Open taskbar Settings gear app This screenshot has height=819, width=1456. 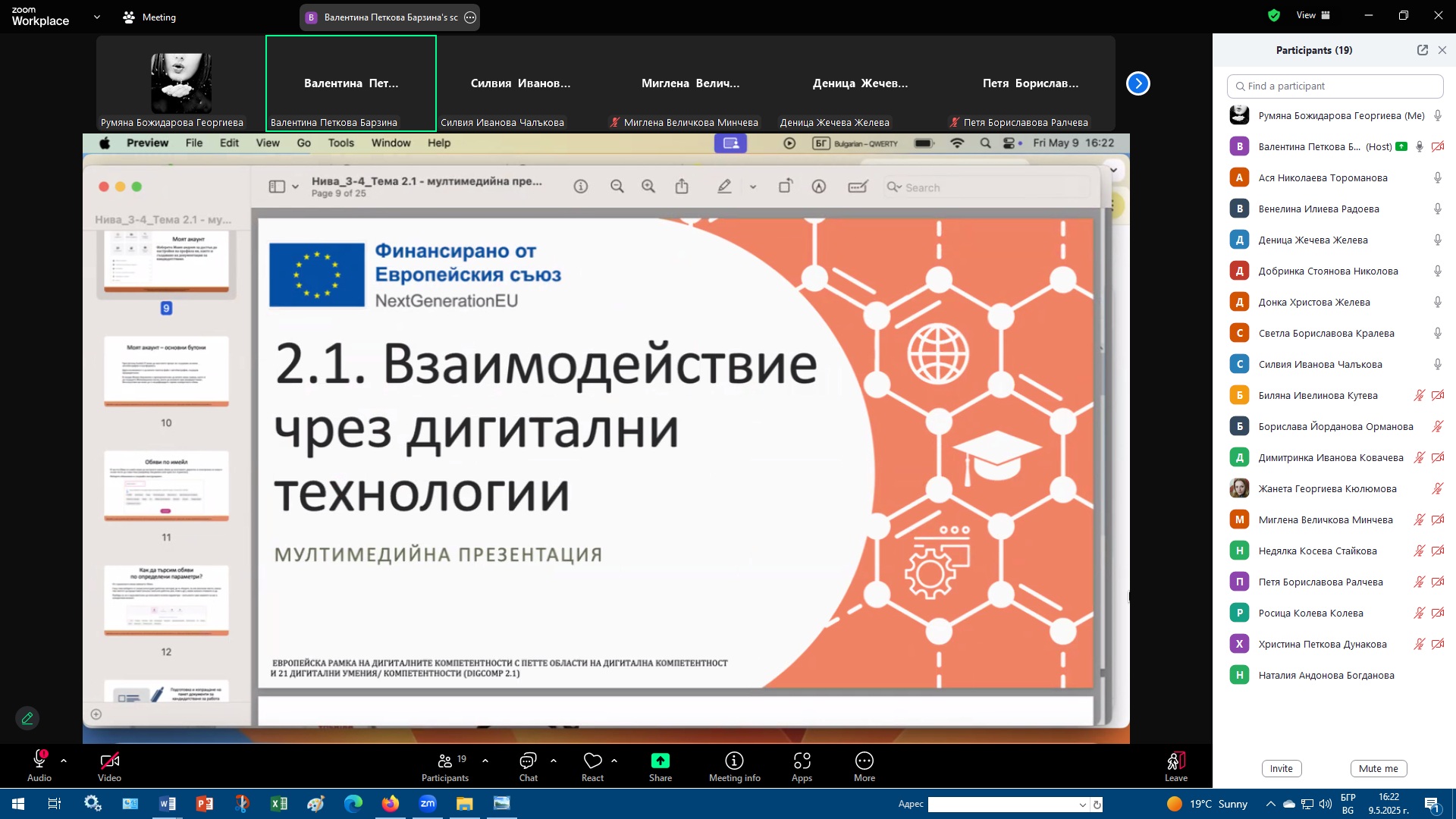[x=93, y=804]
